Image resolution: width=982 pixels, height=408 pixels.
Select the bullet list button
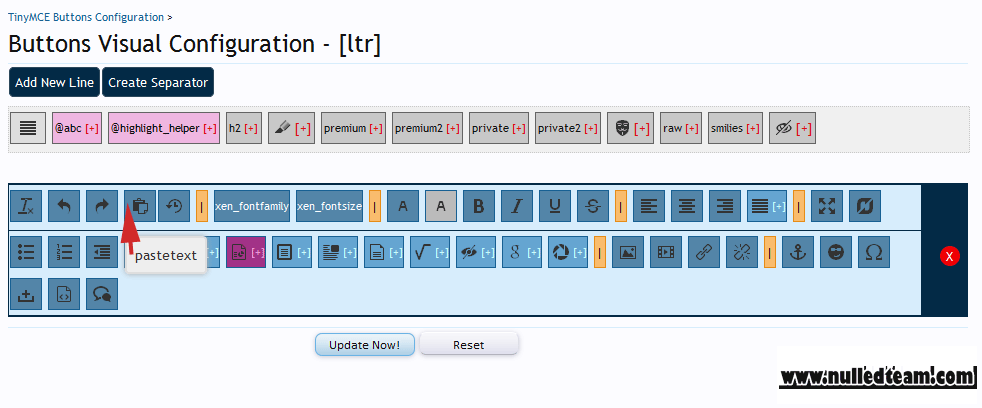click(26, 252)
